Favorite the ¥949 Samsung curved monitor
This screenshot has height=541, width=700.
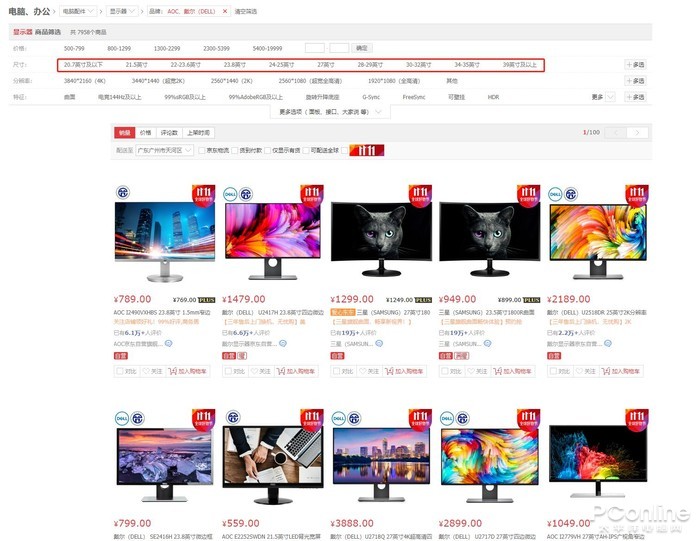click(478, 371)
